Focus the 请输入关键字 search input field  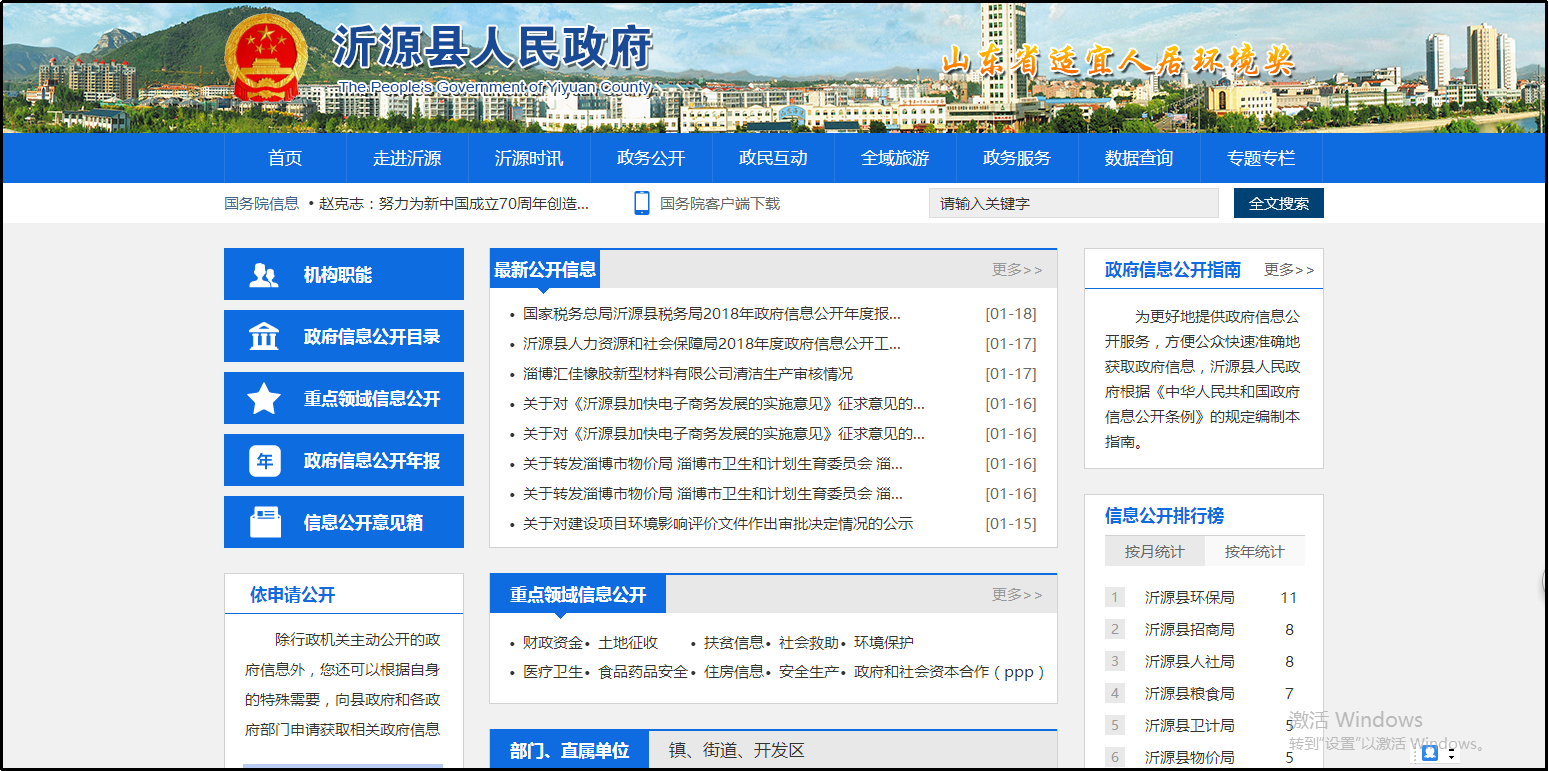coord(1073,203)
